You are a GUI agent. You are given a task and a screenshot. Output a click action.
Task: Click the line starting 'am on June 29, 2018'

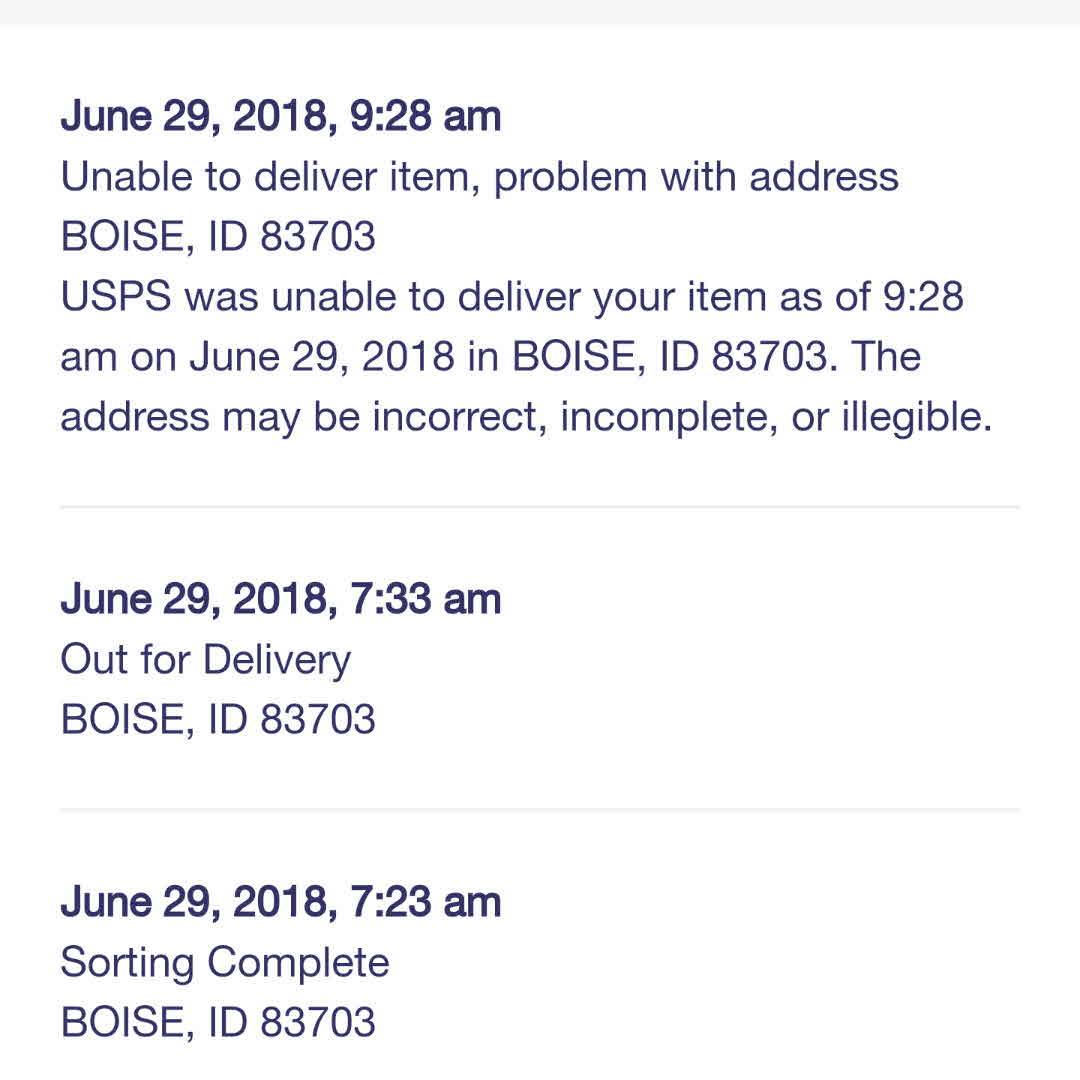490,357
